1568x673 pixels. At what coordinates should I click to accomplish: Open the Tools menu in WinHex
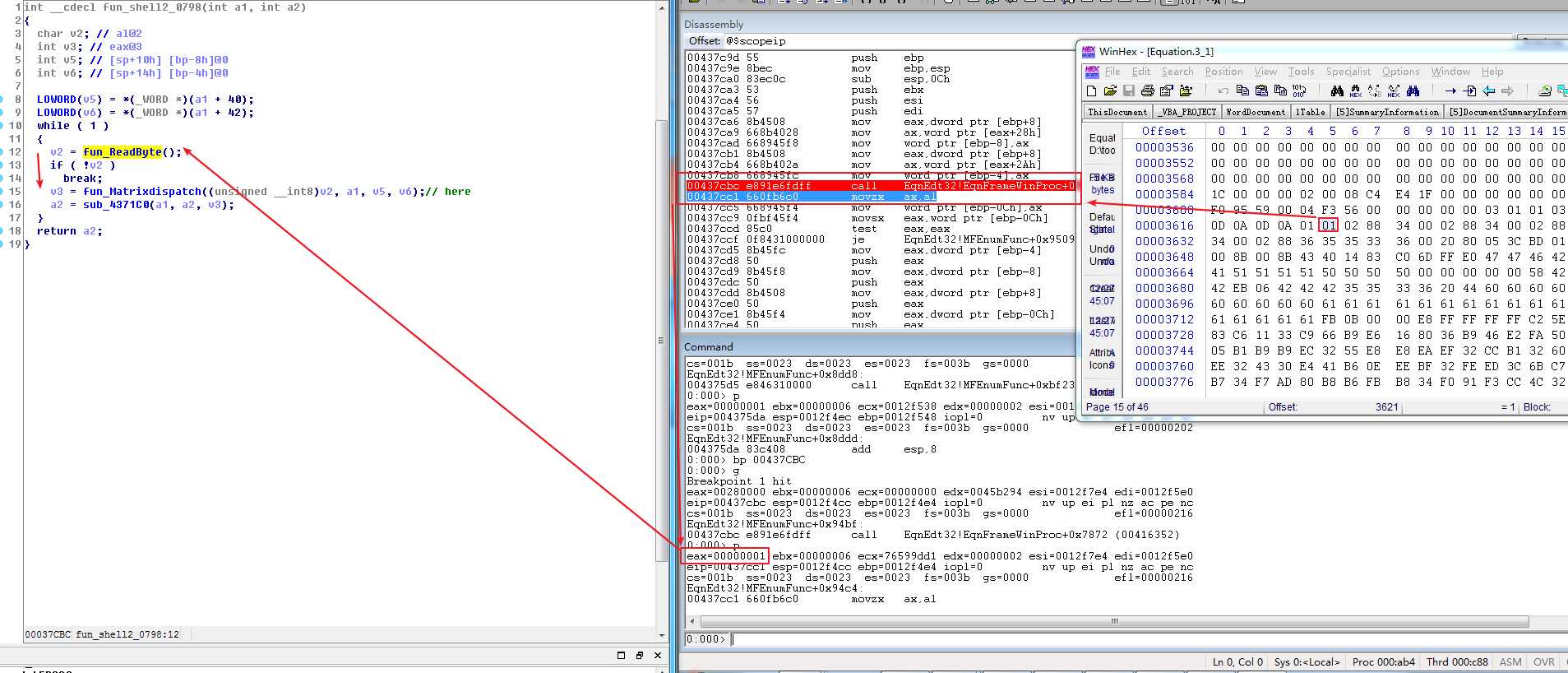pos(1302,72)
